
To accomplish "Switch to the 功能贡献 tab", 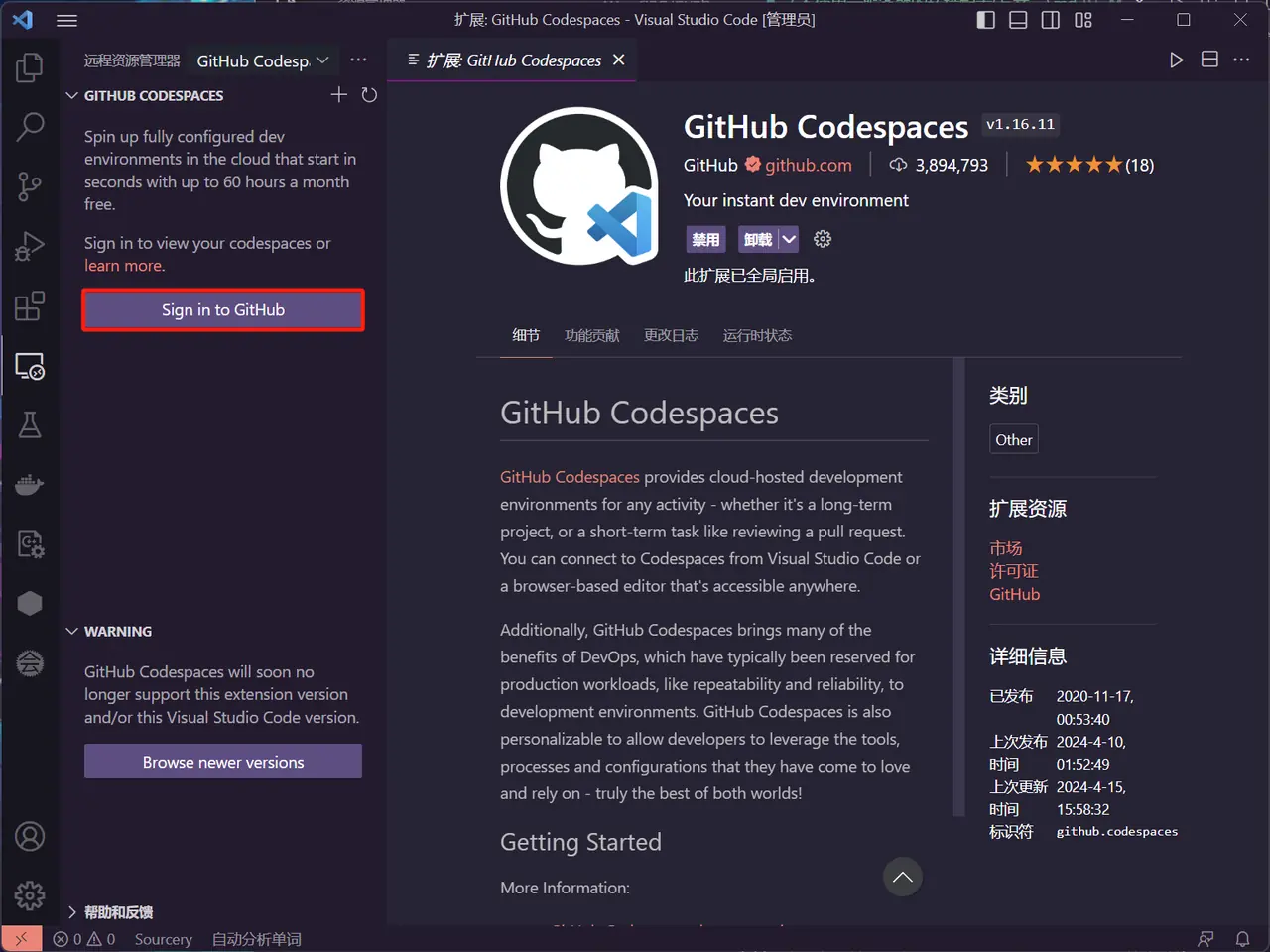I will coord(591,336).
